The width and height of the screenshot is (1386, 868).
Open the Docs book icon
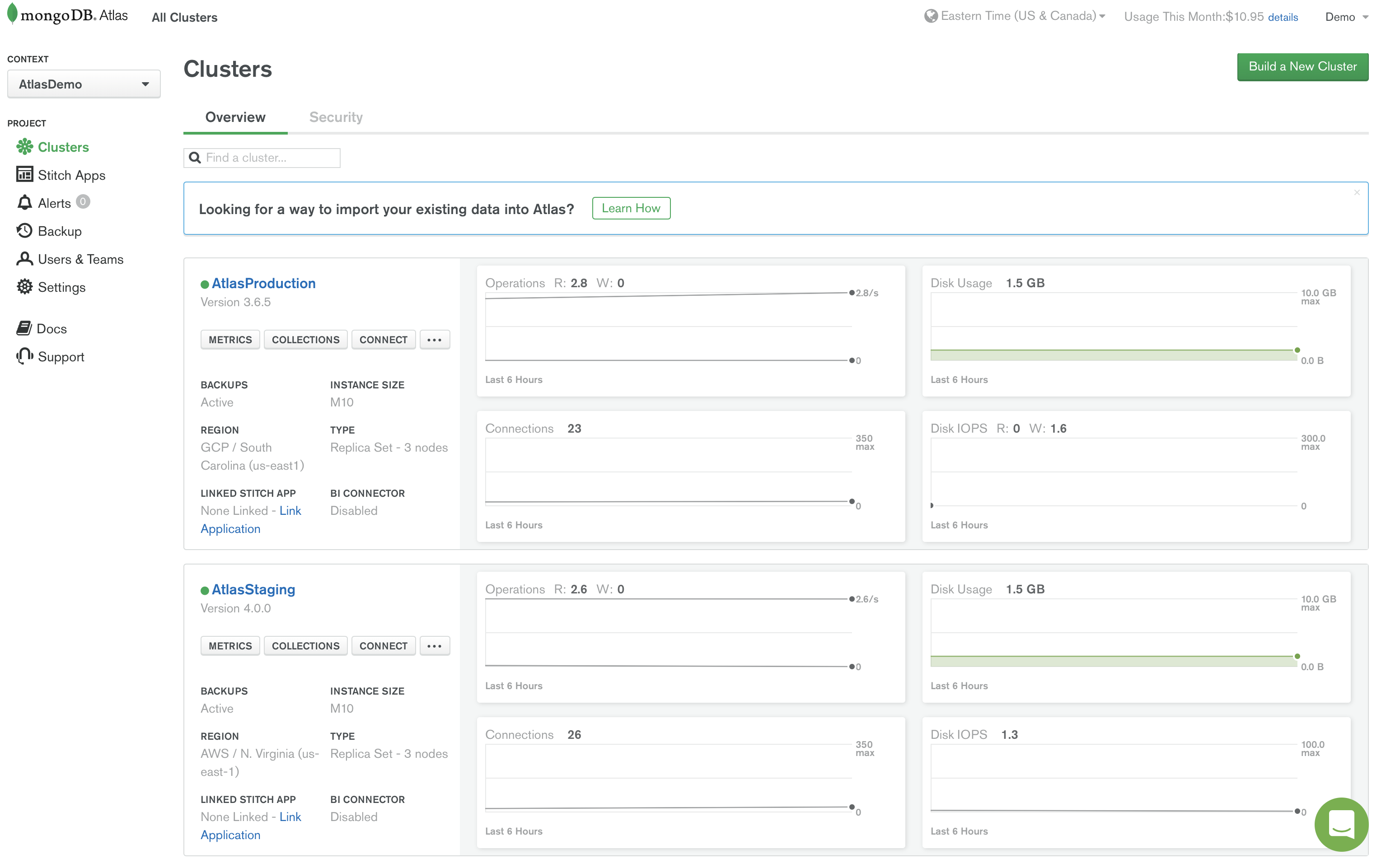23,328
